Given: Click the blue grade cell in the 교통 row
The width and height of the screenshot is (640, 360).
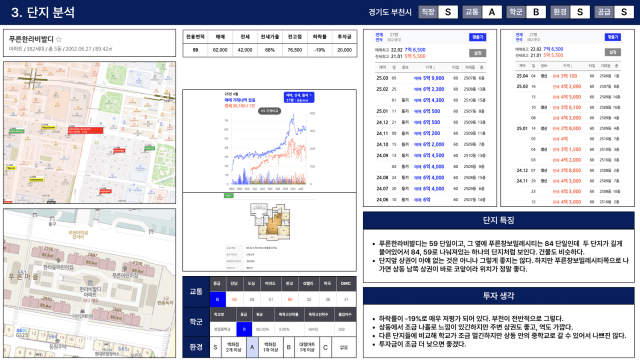Looking at the screenshot, I should [218, 300].
